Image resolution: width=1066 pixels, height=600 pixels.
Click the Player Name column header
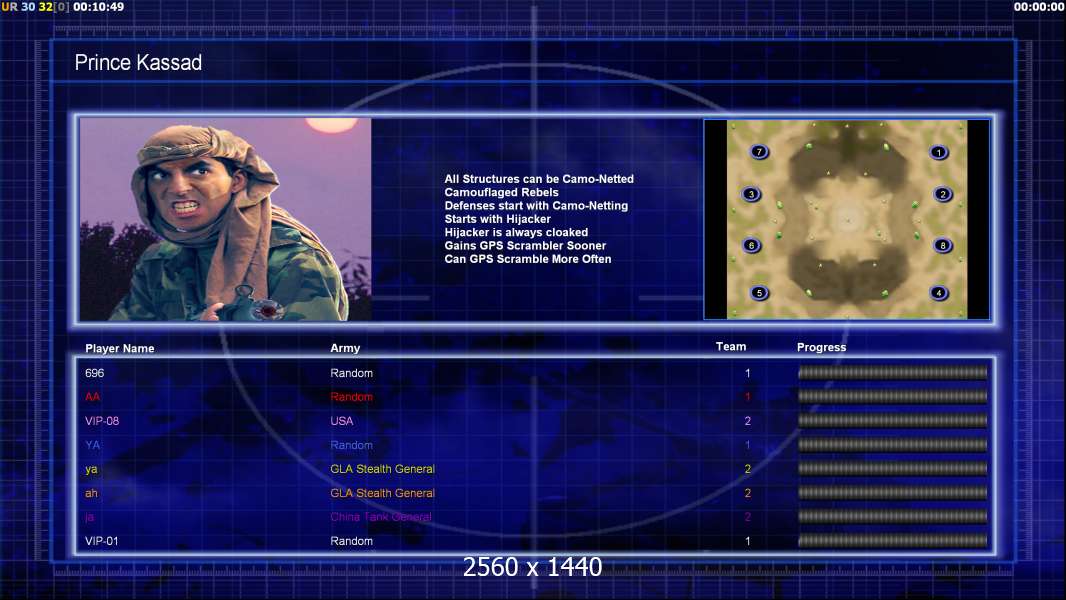tap(120, 349)
